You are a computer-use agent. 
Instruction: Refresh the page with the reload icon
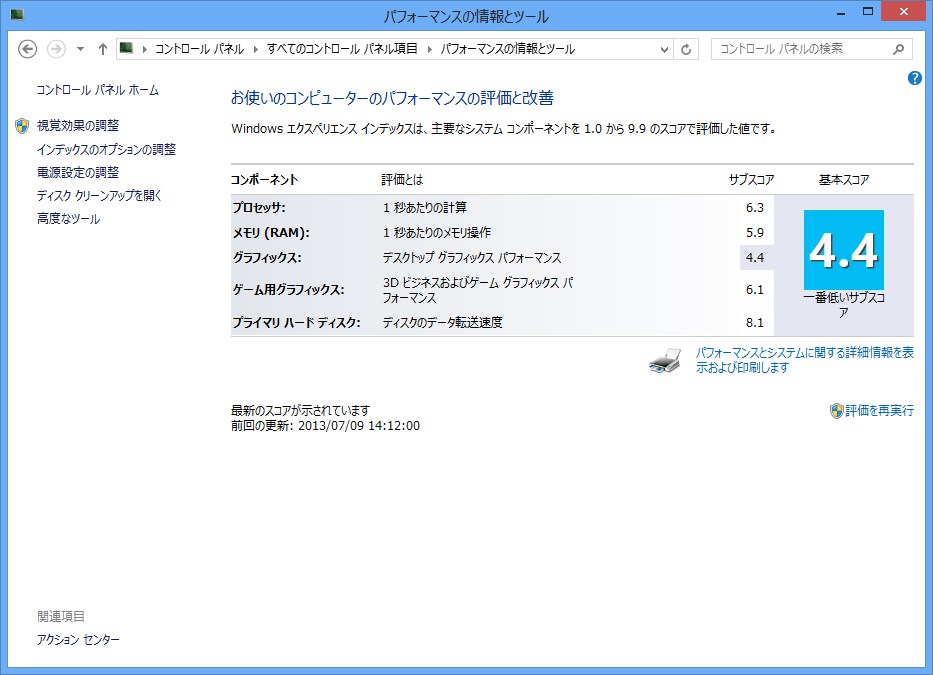(x=686, y=49)
